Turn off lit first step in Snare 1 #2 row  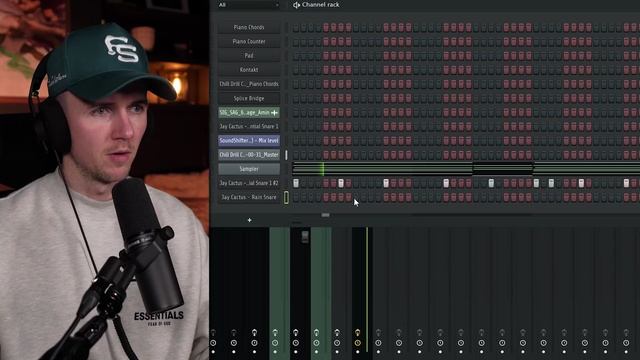[296, 183]
